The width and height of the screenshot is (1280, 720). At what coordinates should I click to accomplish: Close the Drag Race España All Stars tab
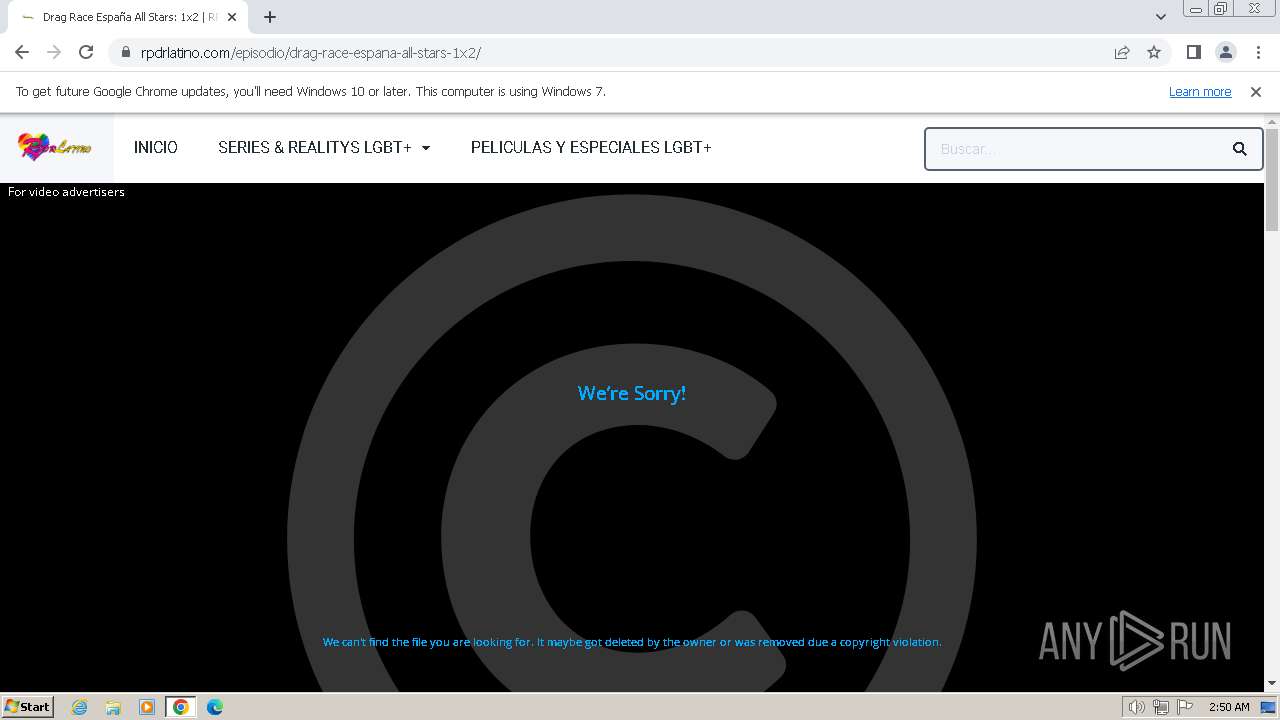pyautogui.click(x=232, y=17)
